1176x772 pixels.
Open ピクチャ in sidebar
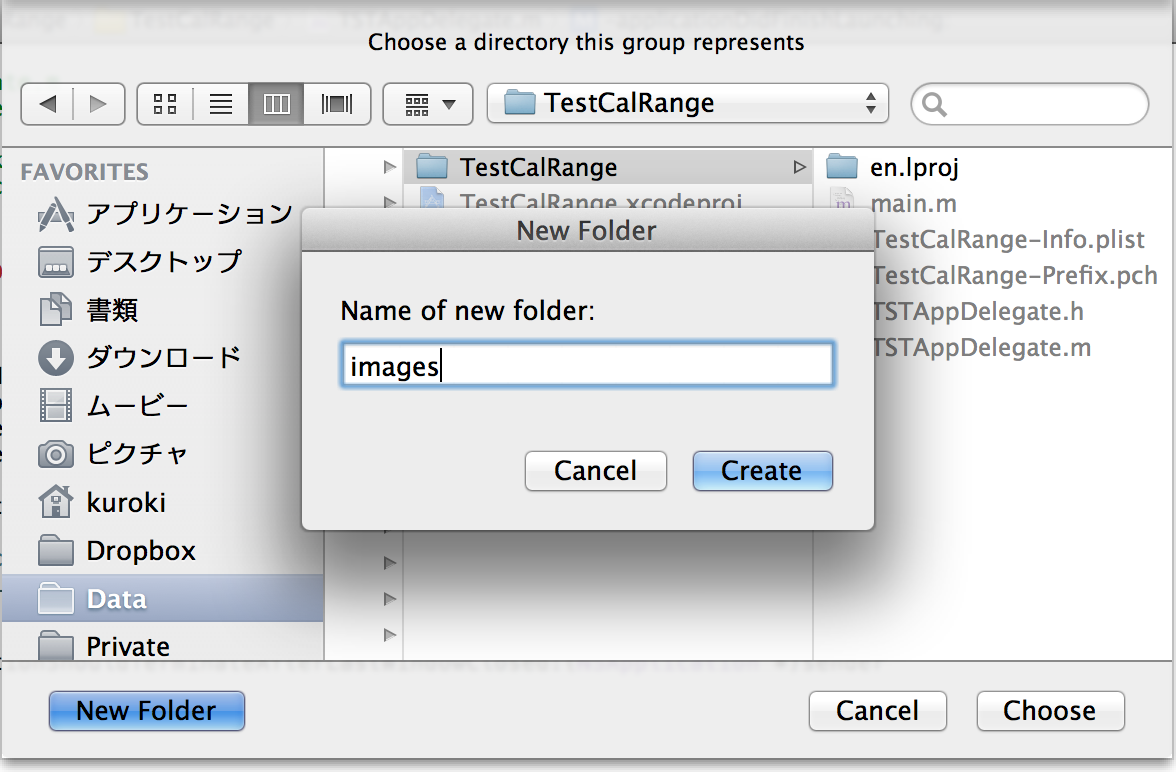pyautogui.click(x=165, y=454)
